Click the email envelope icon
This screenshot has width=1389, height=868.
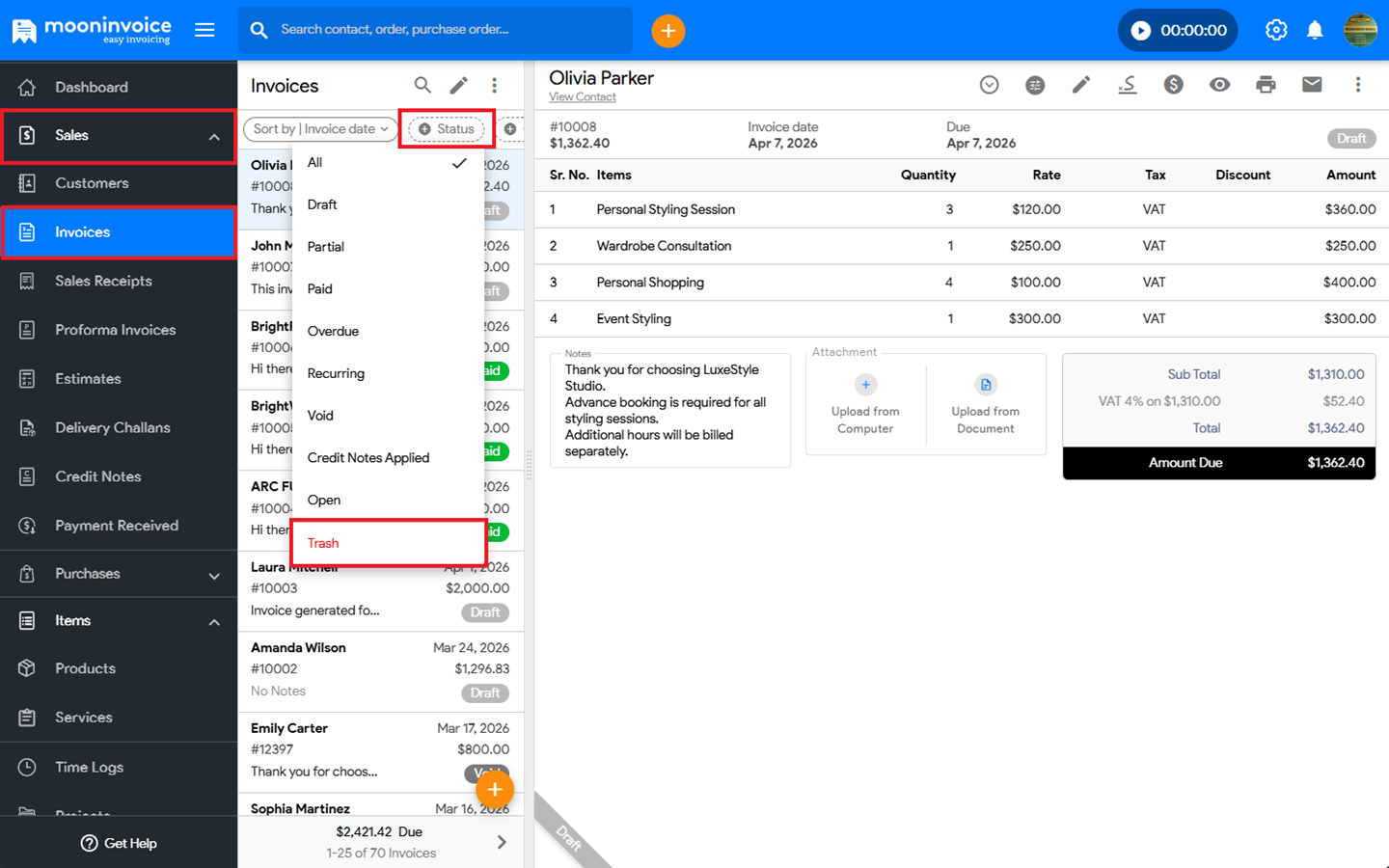(1312, 85)
